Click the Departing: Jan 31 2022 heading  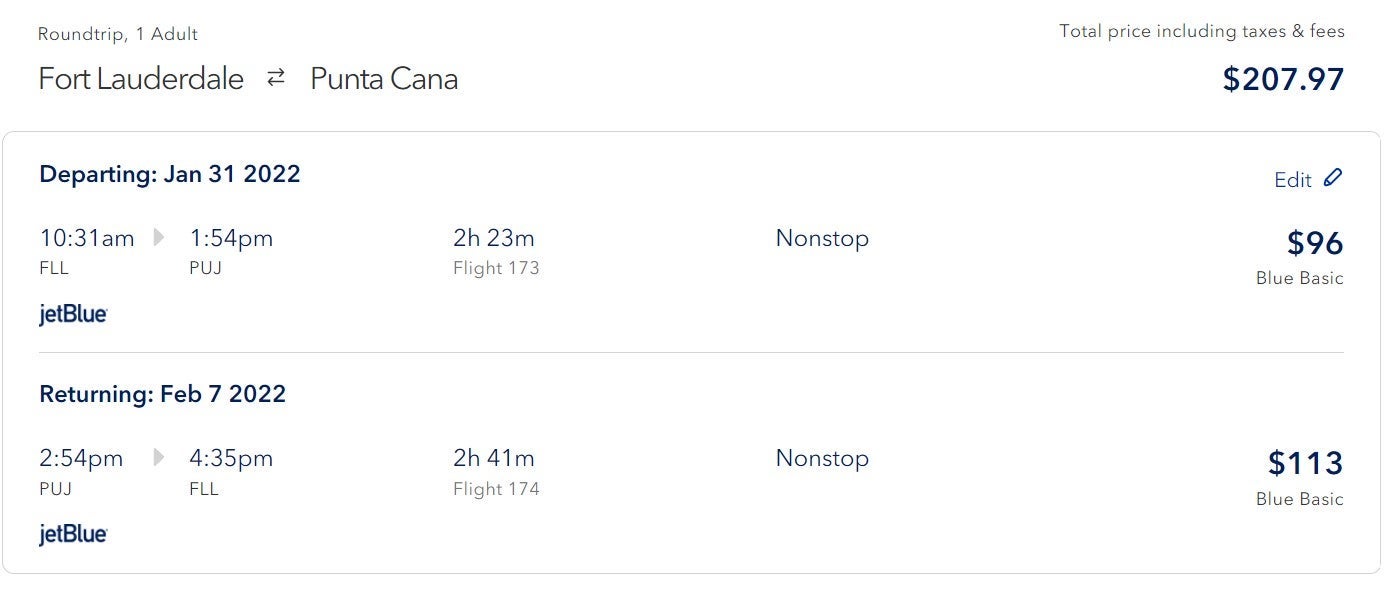(x=170, y=174)
